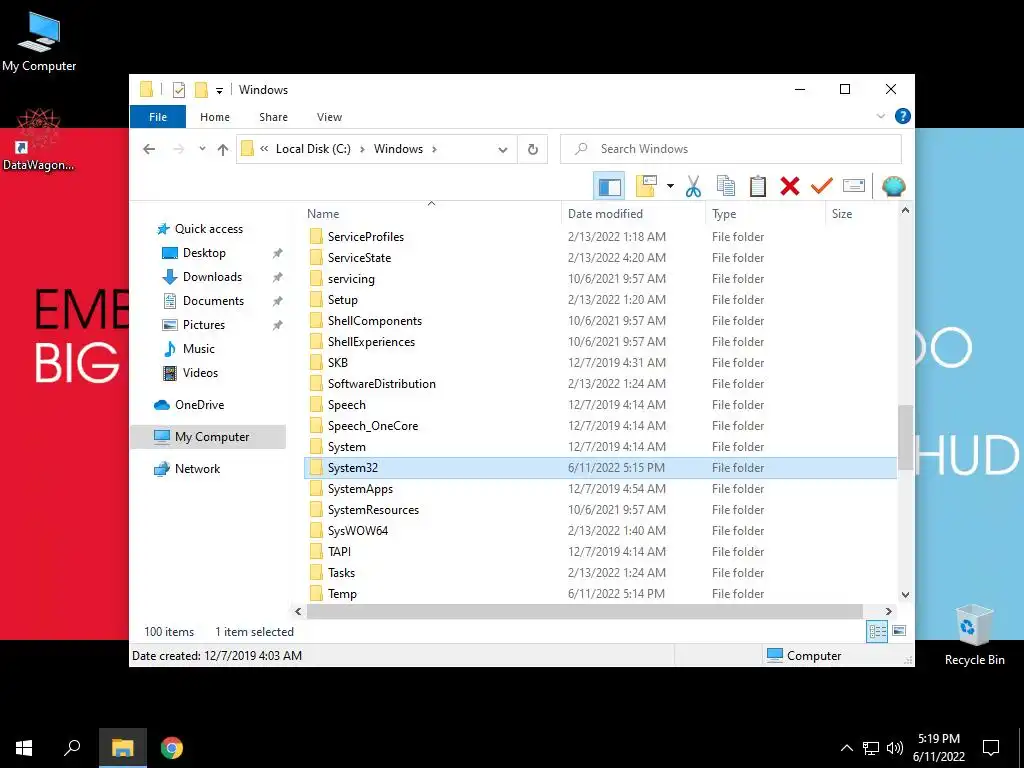Open the address bar history dropdown
This screenshot has width=1024, height=768.
coord(502,150)
